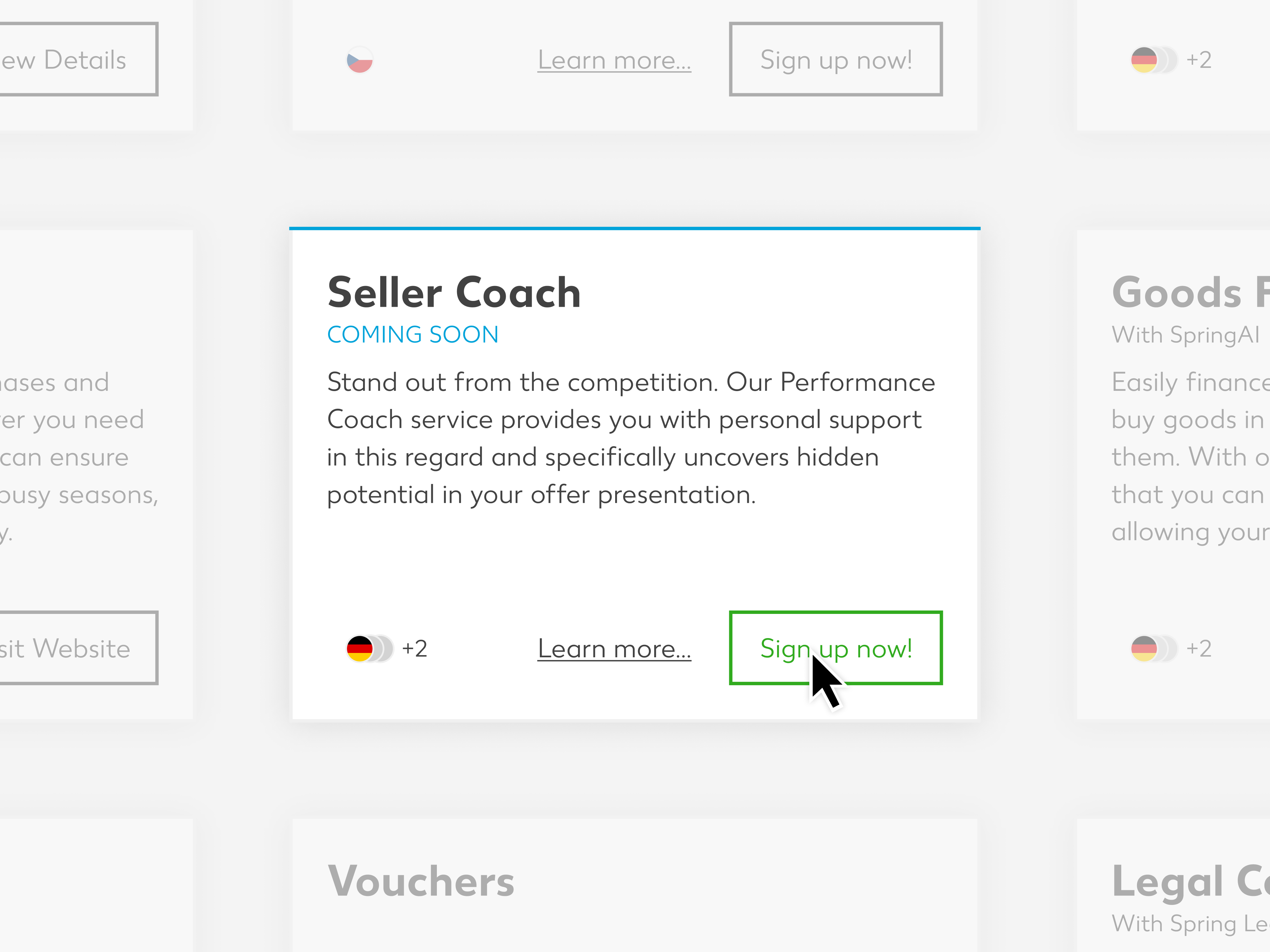Viewport: 1270px width, 952px height.
Task: Click the With SpringAI subtitle text
Action: pos(1186,335)
